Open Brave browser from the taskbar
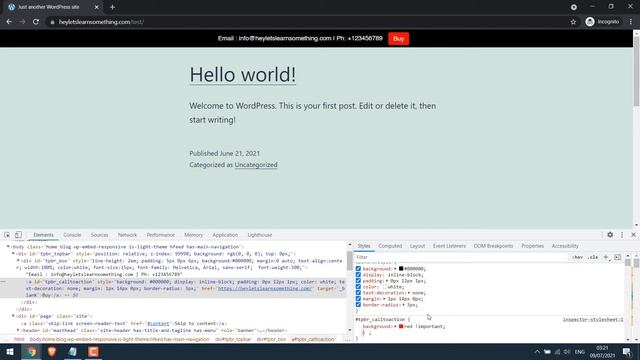This screenshot has width=640, height=360. pos(52,351)
